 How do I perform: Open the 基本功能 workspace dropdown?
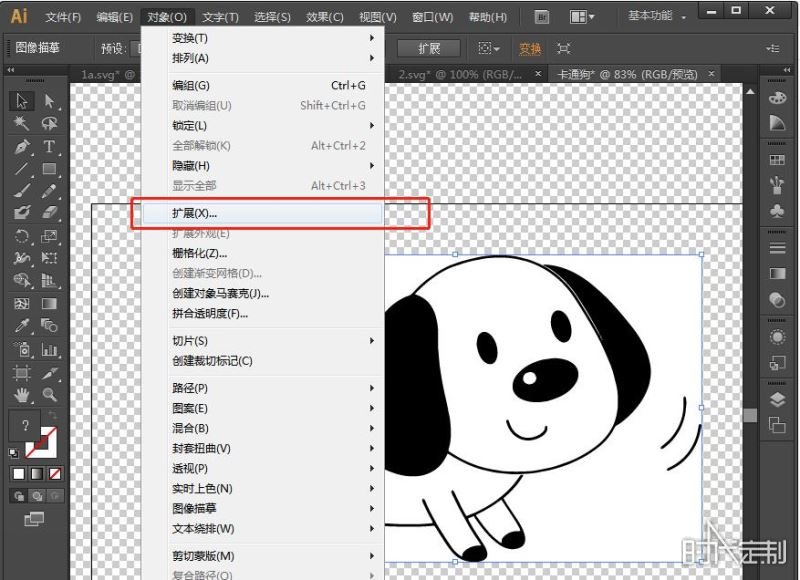click(x=657, y=16)
